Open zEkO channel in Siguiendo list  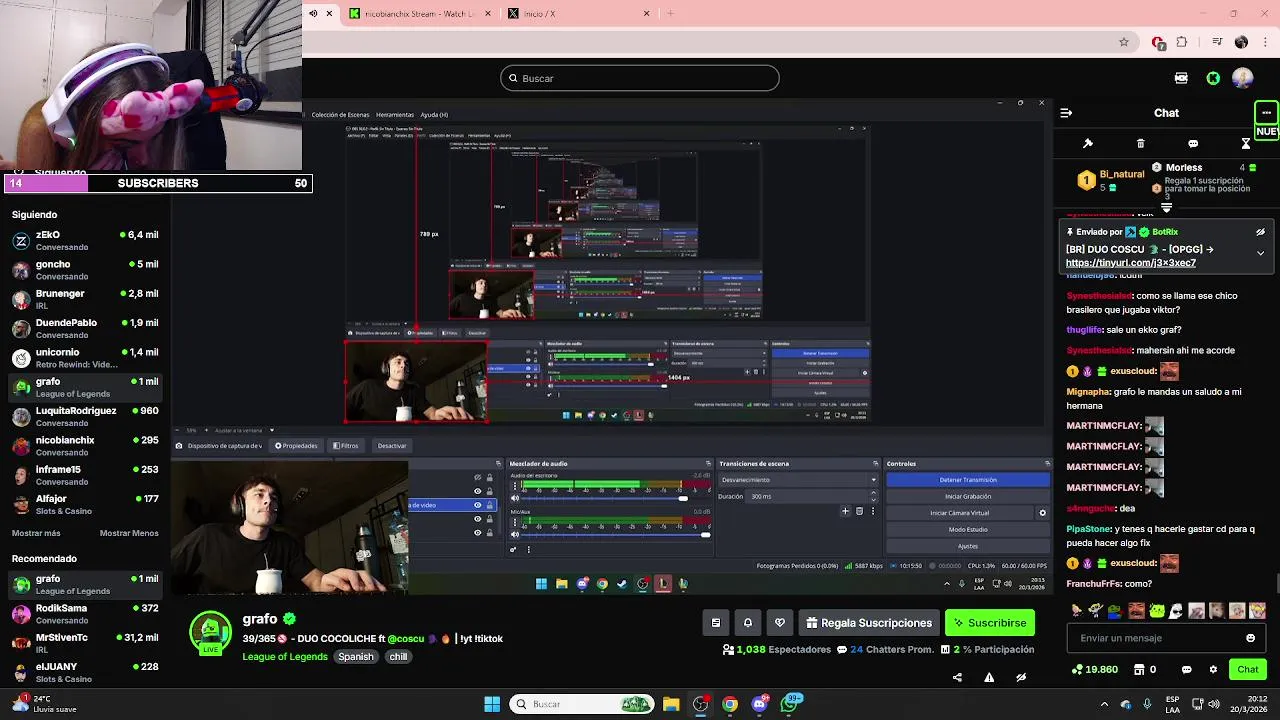[x=85, y=240]
